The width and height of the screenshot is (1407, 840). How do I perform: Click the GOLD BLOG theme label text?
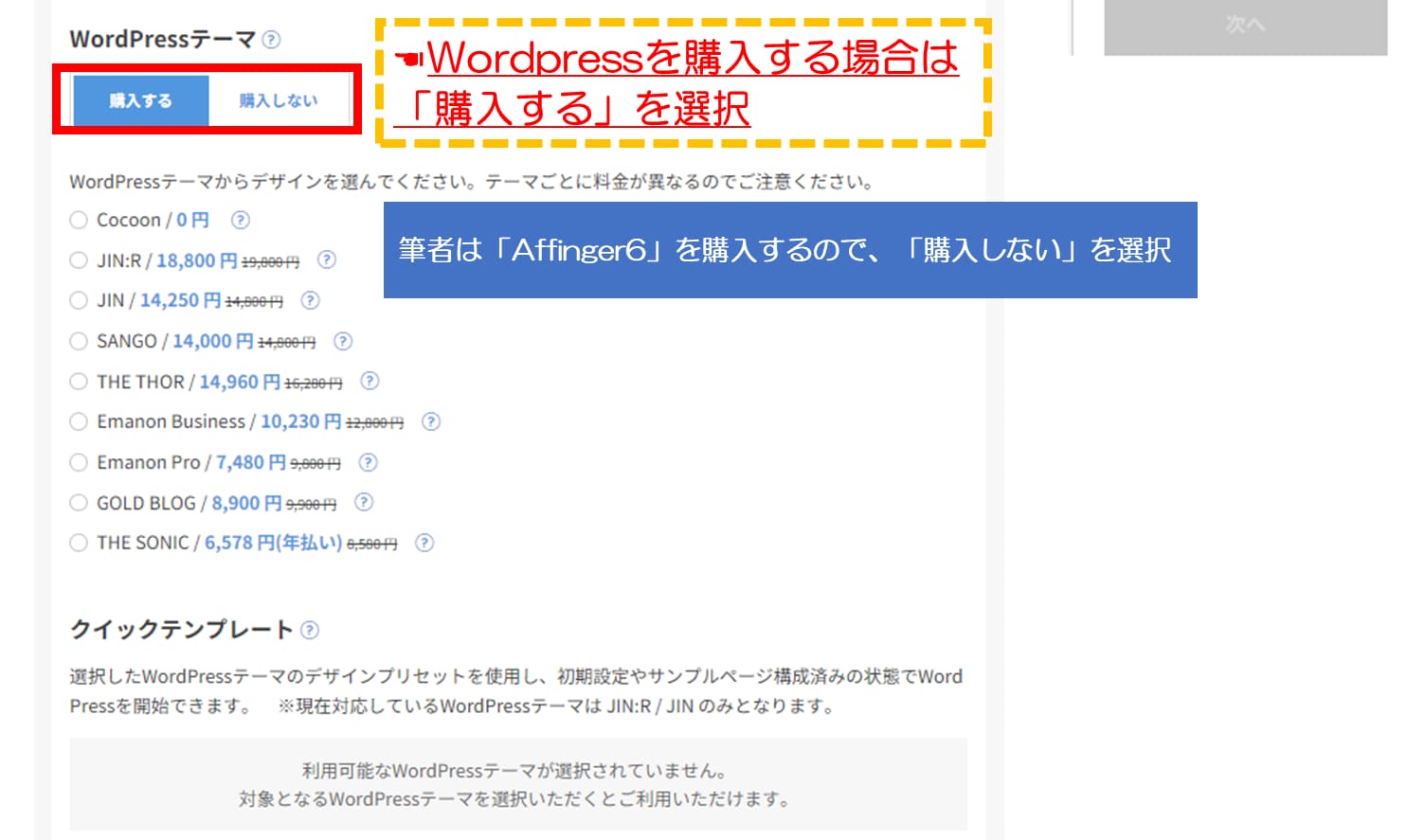pyautogui.click(x=216, y=503)
